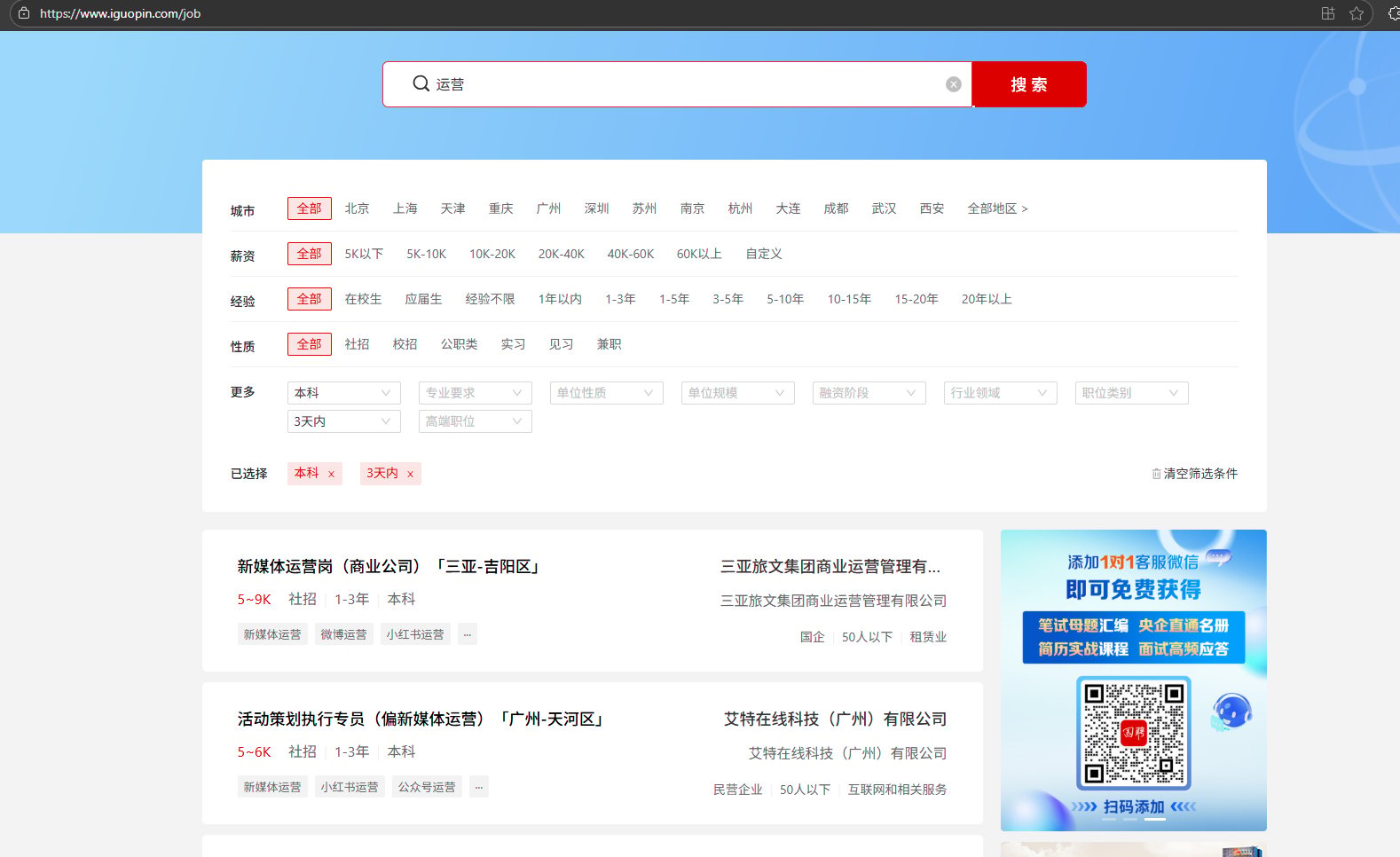Click the browser address bar URL
Image resolution: width=1400 pixels, height=857 pixels.
pos(121,13)
